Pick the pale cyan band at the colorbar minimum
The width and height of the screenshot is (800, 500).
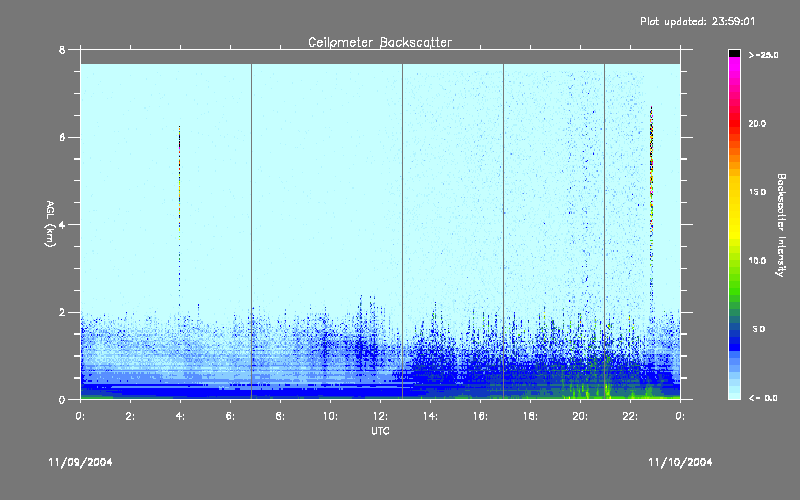click(x=734, y=394)
